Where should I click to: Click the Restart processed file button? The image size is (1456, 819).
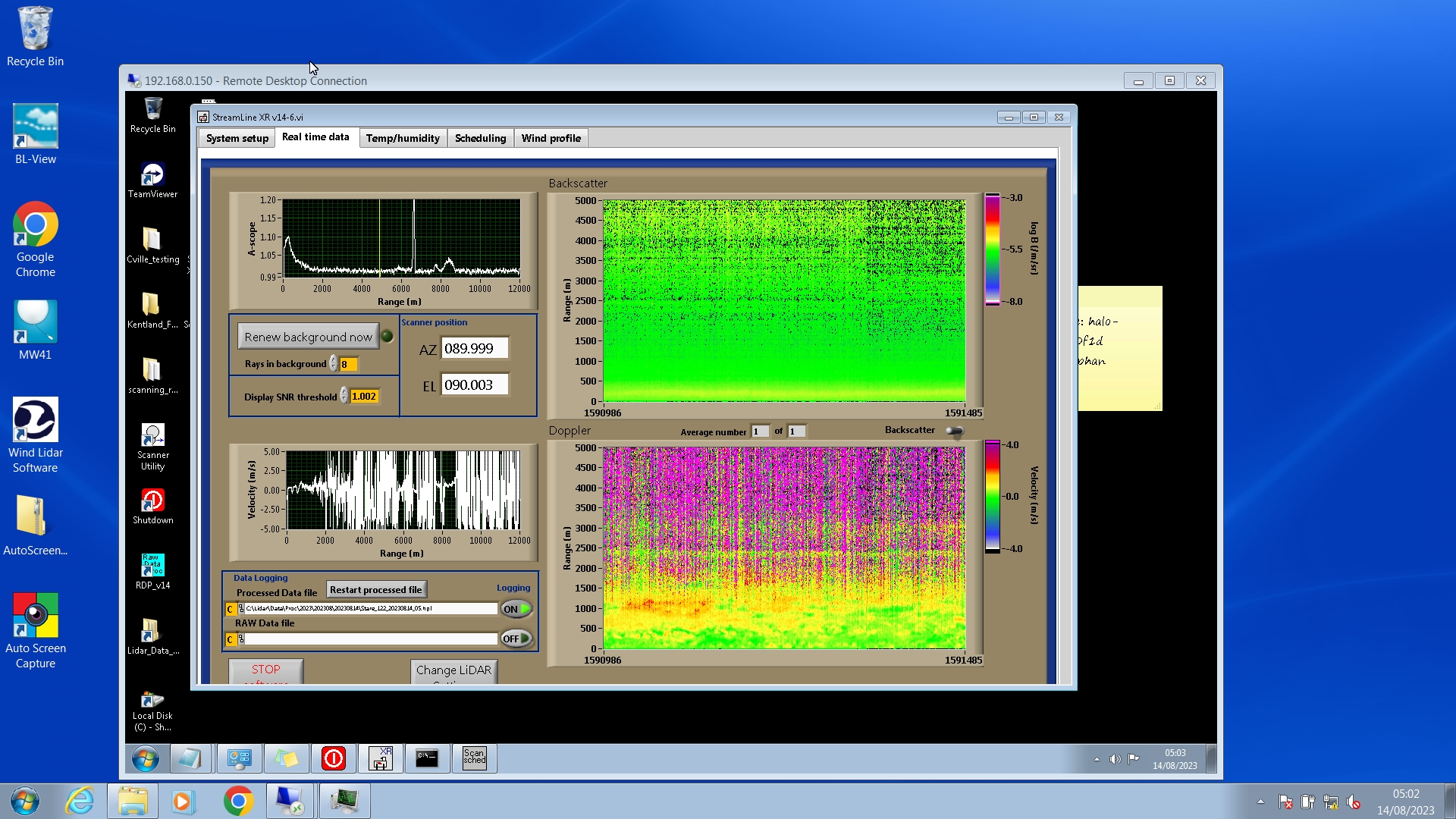pos(375,589)
